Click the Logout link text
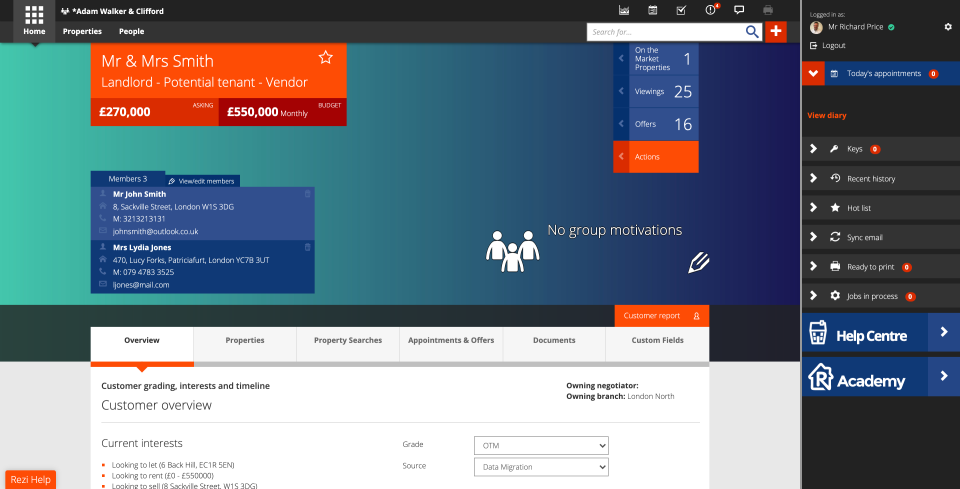The height and width of the screenshot is (489, 960). tap(834, 45)
